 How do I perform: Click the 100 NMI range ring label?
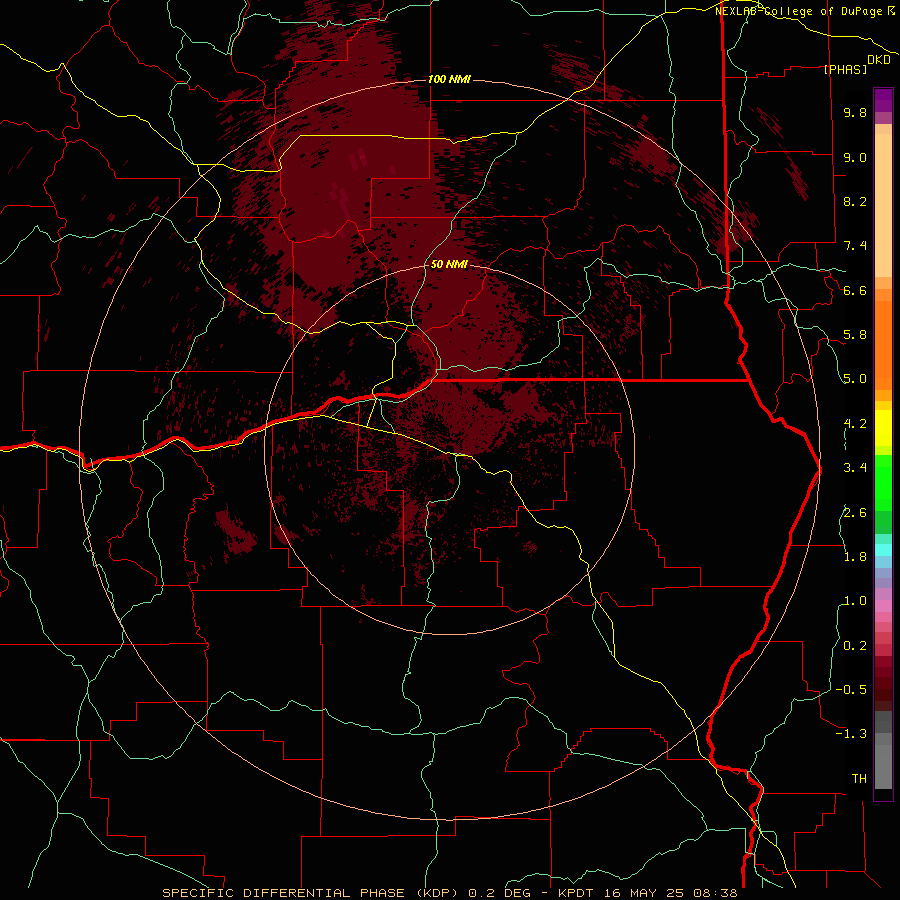pos(449,79)
